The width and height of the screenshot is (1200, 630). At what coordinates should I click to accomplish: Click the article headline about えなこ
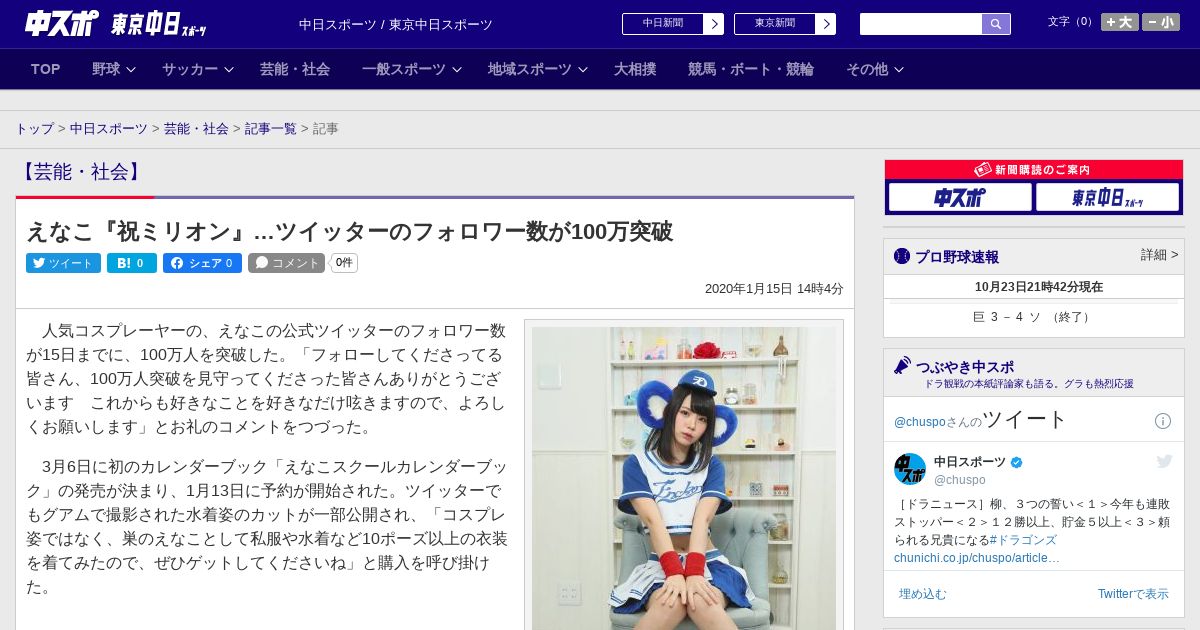click(349, 232)
